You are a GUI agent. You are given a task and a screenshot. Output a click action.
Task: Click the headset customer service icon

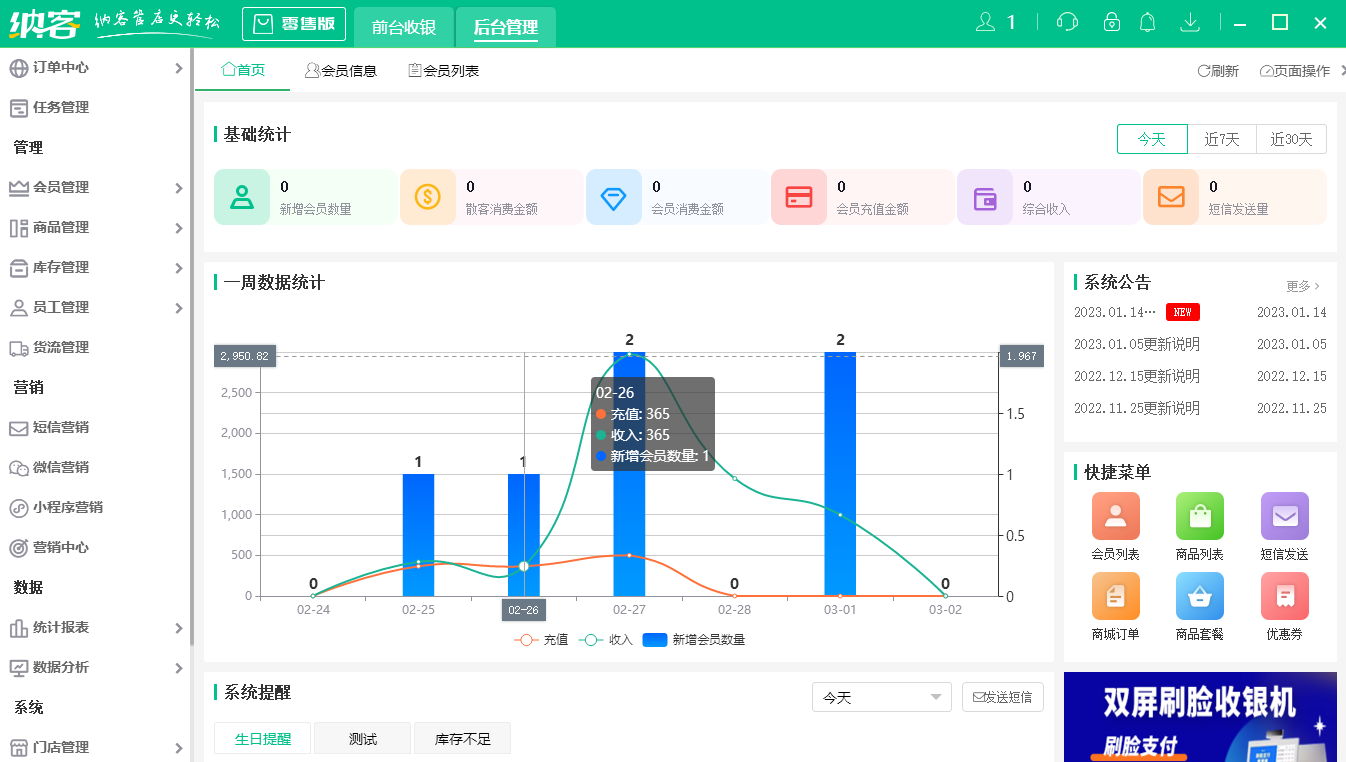point(1067,21)
